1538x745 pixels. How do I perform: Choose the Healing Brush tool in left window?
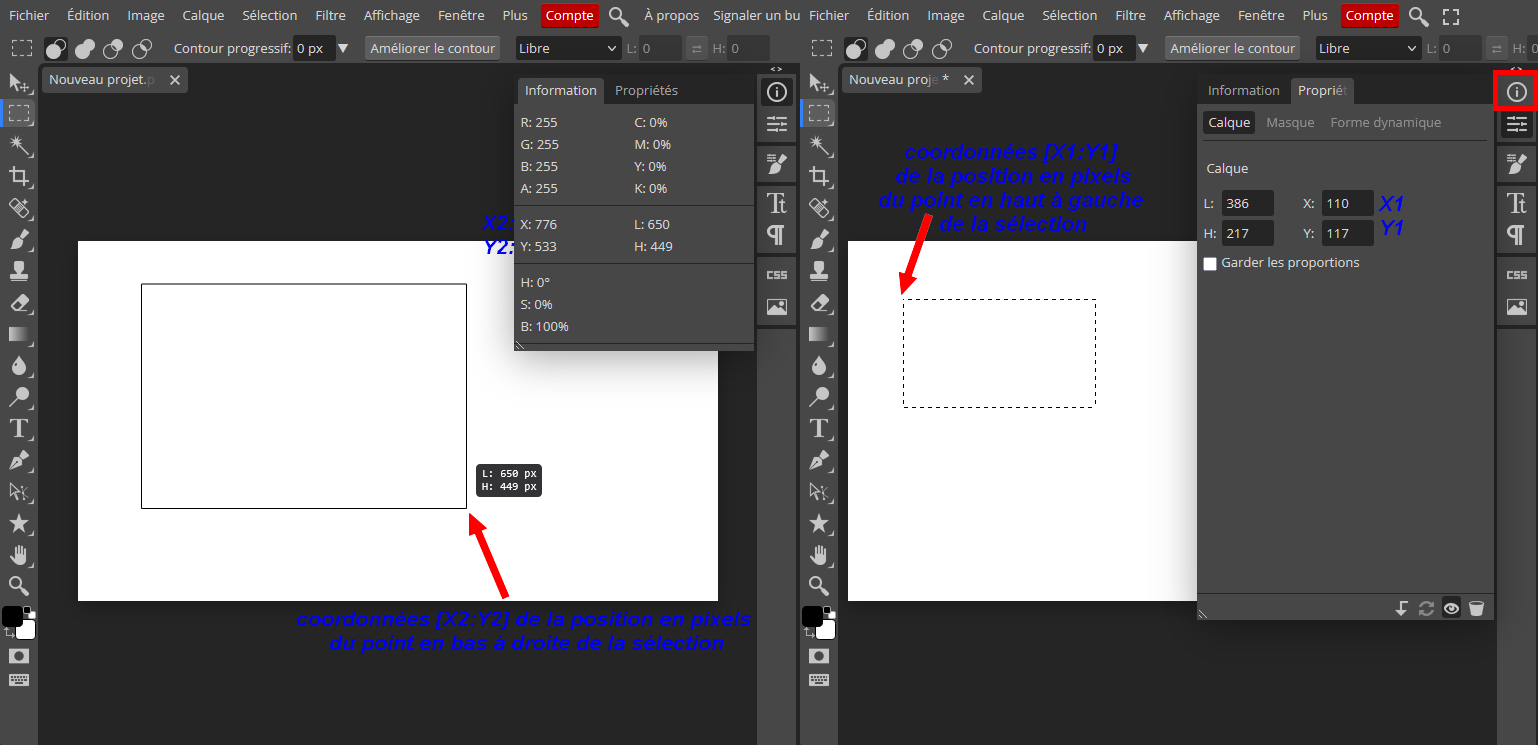click(x=19, y=208)
